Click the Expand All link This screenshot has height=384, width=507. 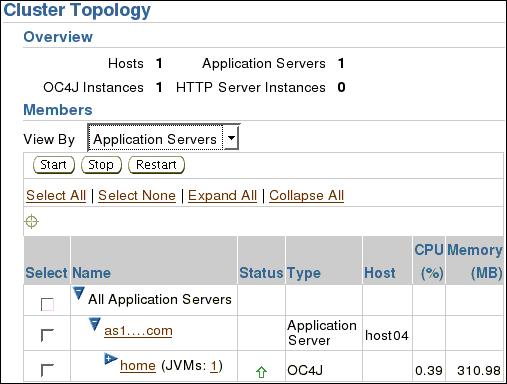click(x=222, y=195)
